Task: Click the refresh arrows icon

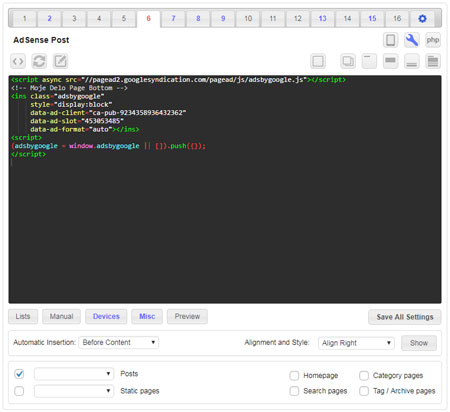Action: [x=39, y=61]
